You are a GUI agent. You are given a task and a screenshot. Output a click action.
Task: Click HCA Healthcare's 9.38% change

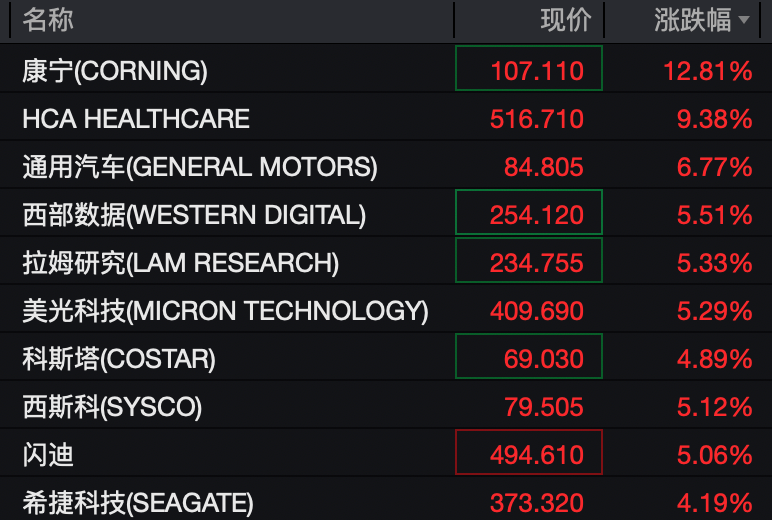click(714, 119)
